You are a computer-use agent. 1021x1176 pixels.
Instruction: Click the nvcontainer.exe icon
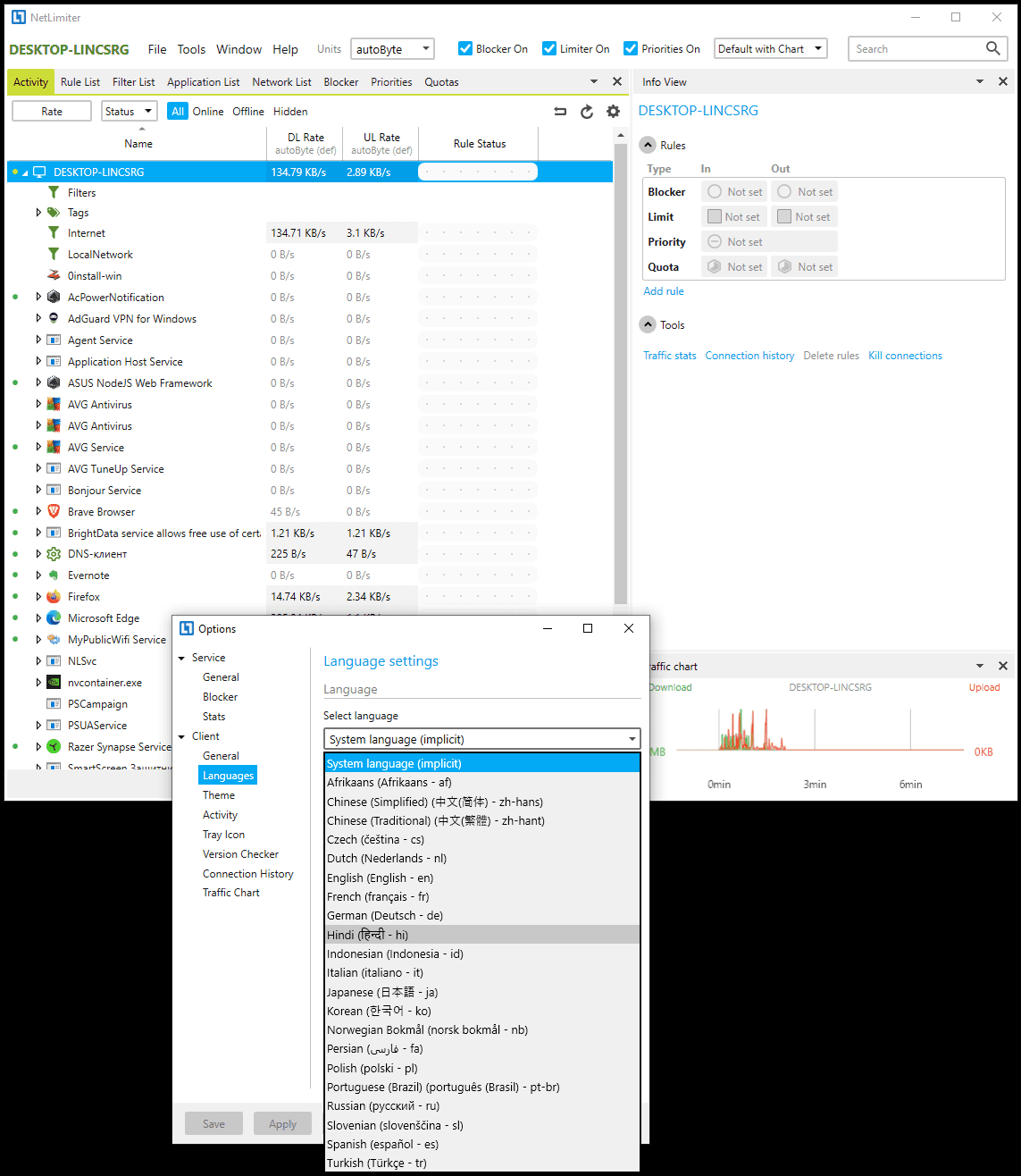click(x=54, y=683)
